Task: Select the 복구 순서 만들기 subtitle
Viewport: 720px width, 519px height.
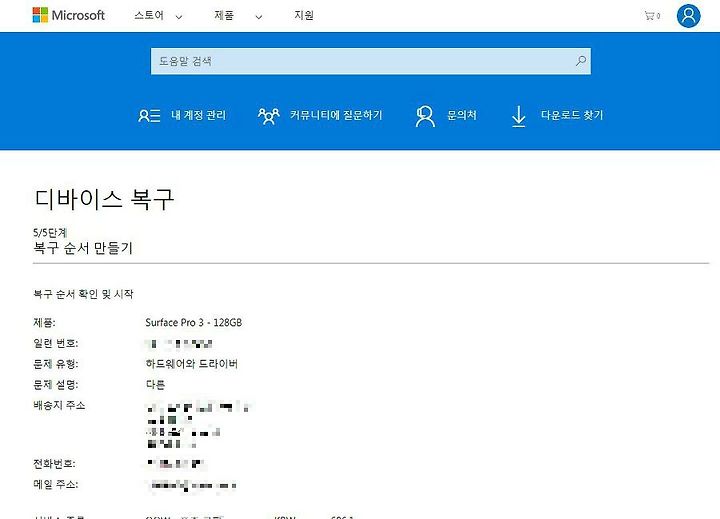Action: click(83, 248)
